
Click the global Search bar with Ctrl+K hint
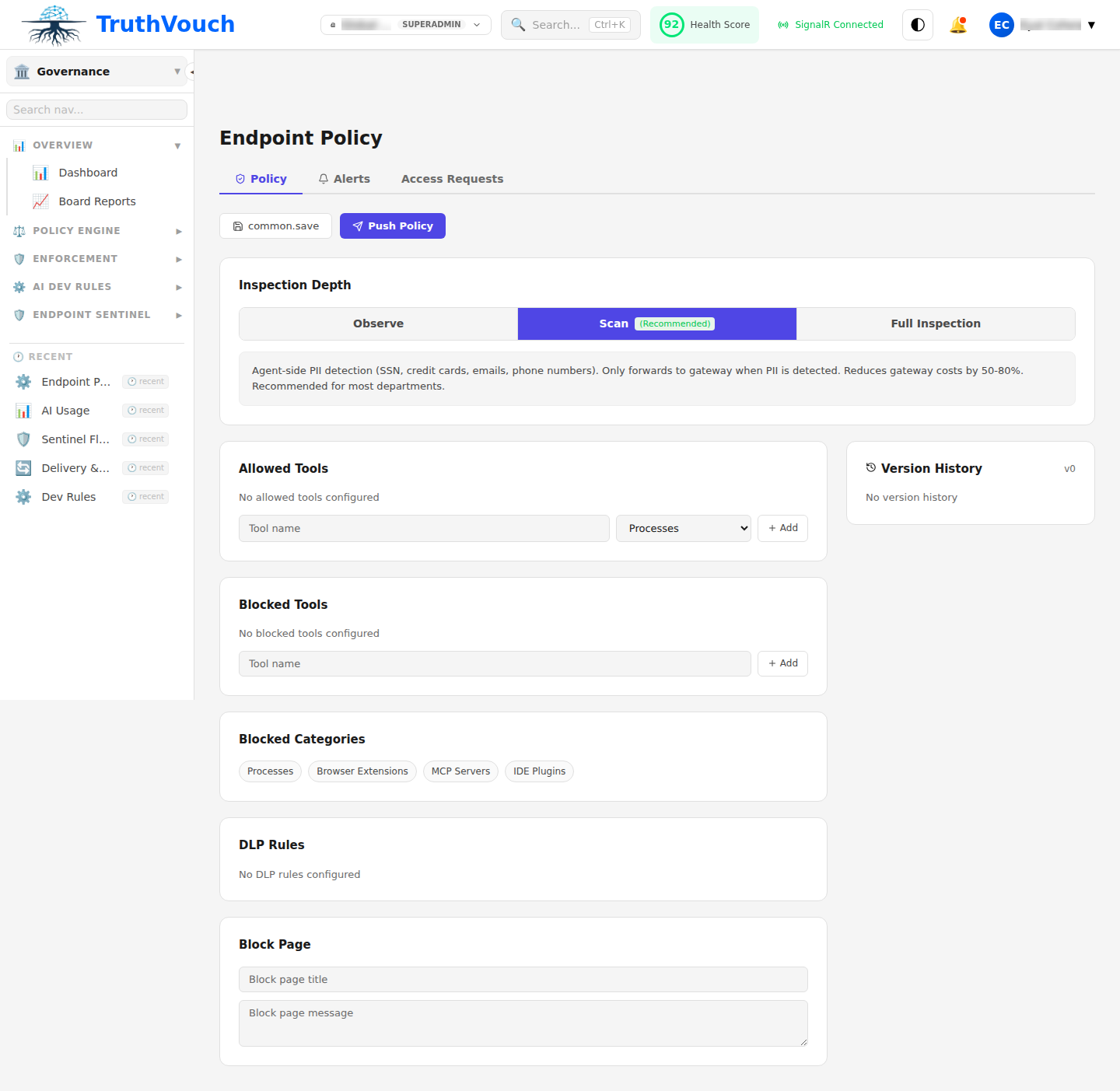(570, 24)
